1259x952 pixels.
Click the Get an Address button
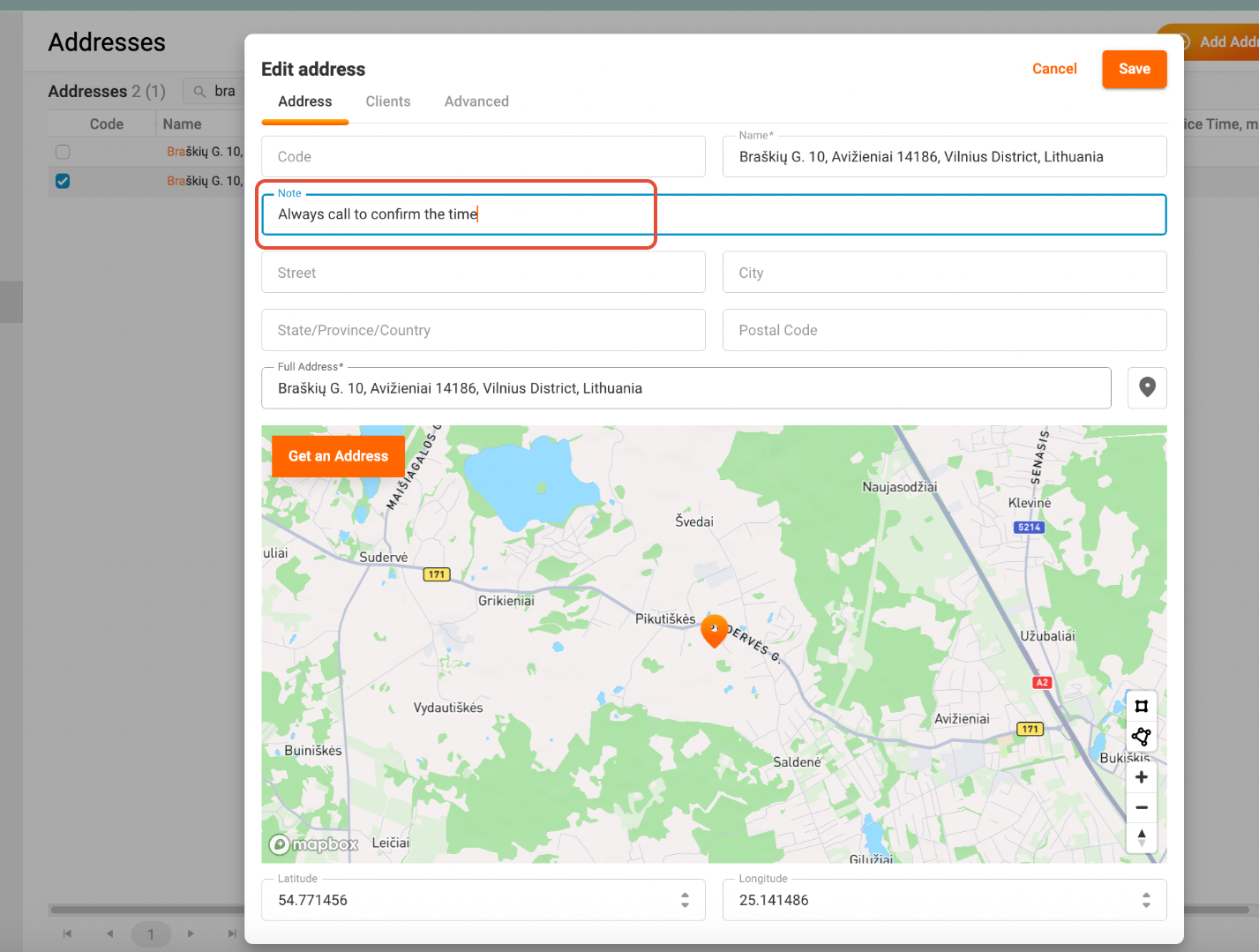(338, 456)
